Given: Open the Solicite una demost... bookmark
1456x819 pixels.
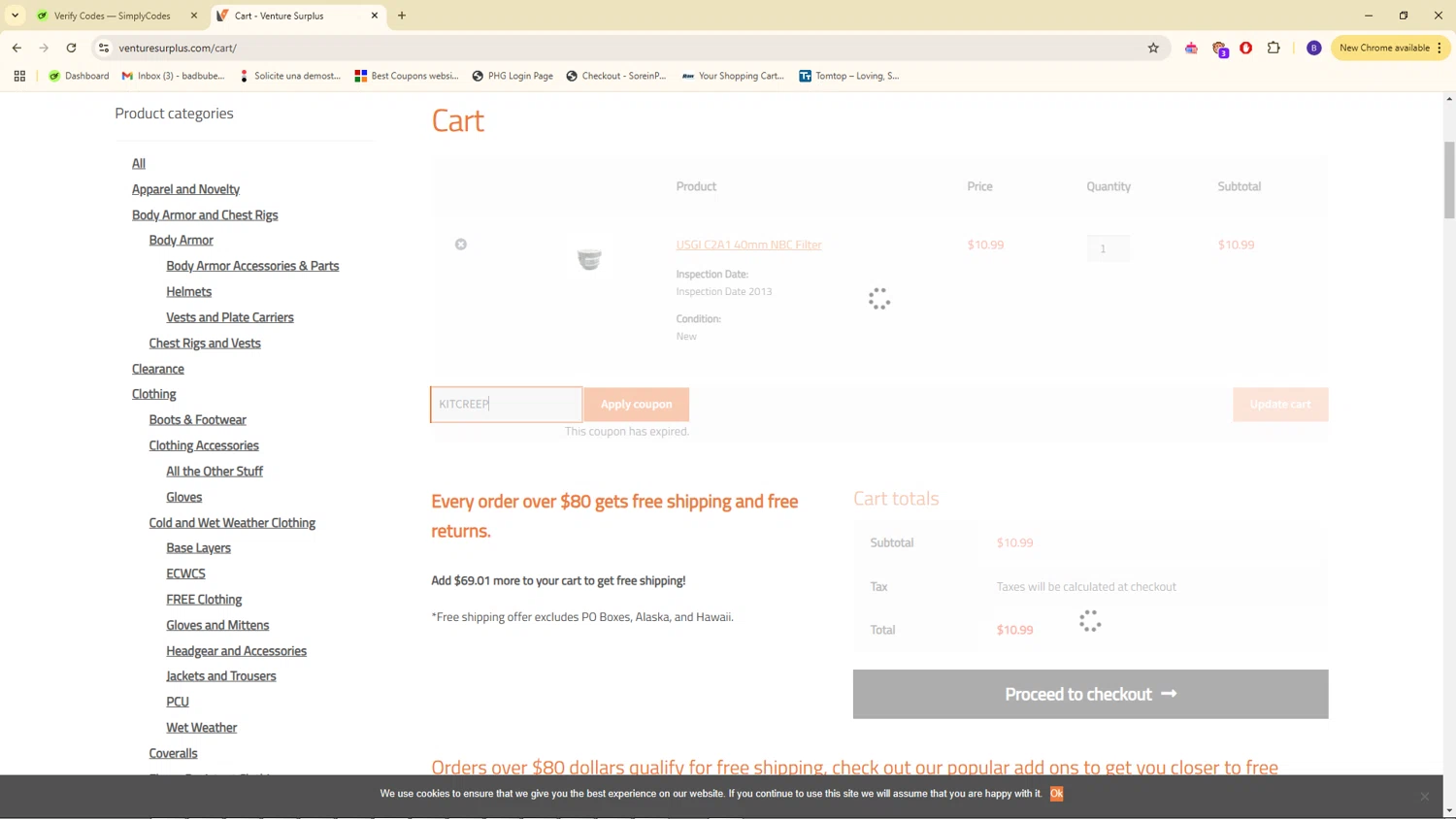Looking at the screenshot, I should [289, 76].
